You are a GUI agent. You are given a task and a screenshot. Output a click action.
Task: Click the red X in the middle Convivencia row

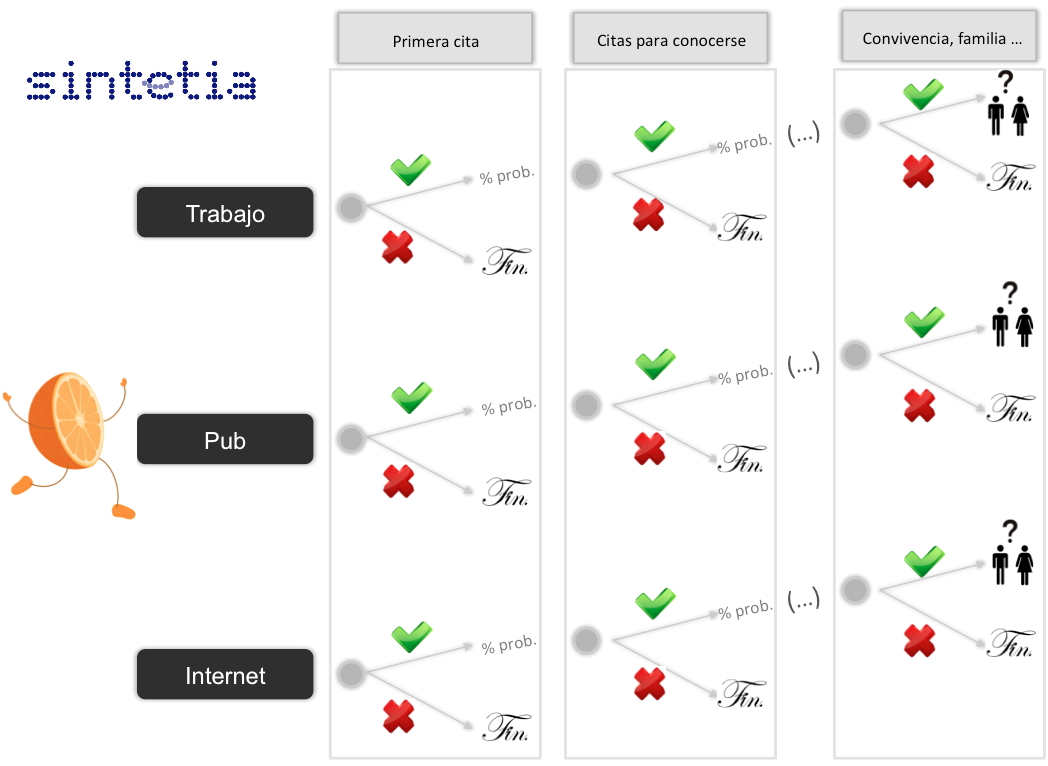[x=920, y=405]
